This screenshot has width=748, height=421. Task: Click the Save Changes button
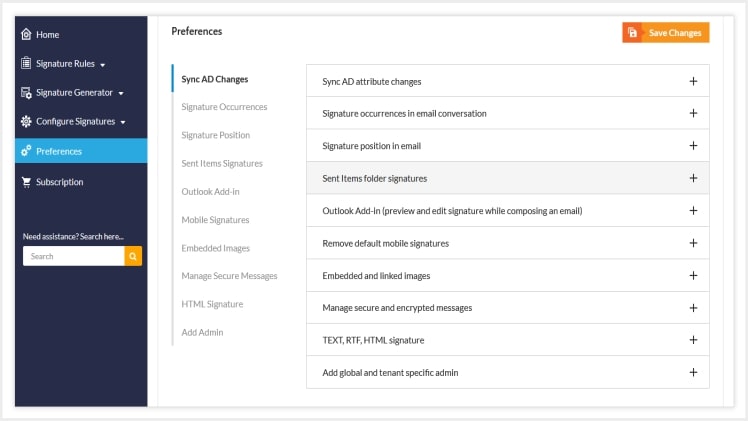(665, 32)
